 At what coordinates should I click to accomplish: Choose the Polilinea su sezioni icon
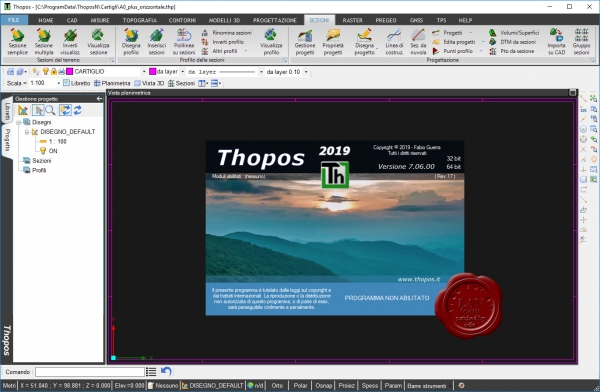point(184,41)
